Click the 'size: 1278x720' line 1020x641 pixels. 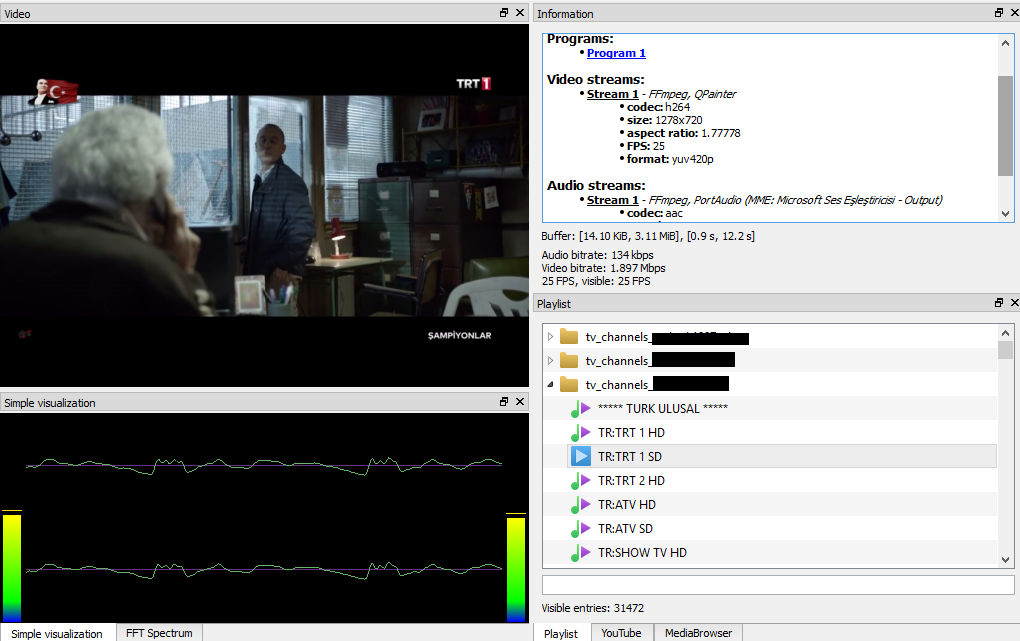[x=664, y=120]
